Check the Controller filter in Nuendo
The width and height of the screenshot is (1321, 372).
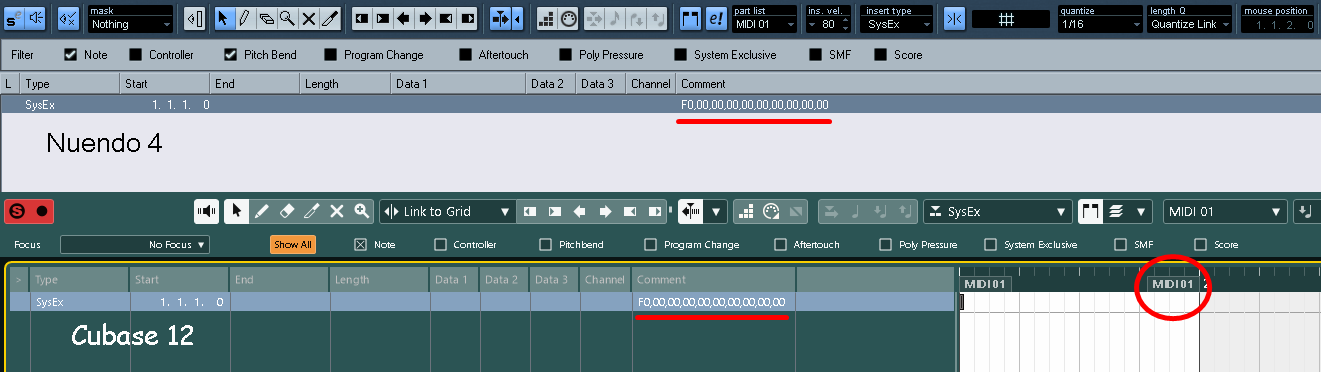click(134, 54)
